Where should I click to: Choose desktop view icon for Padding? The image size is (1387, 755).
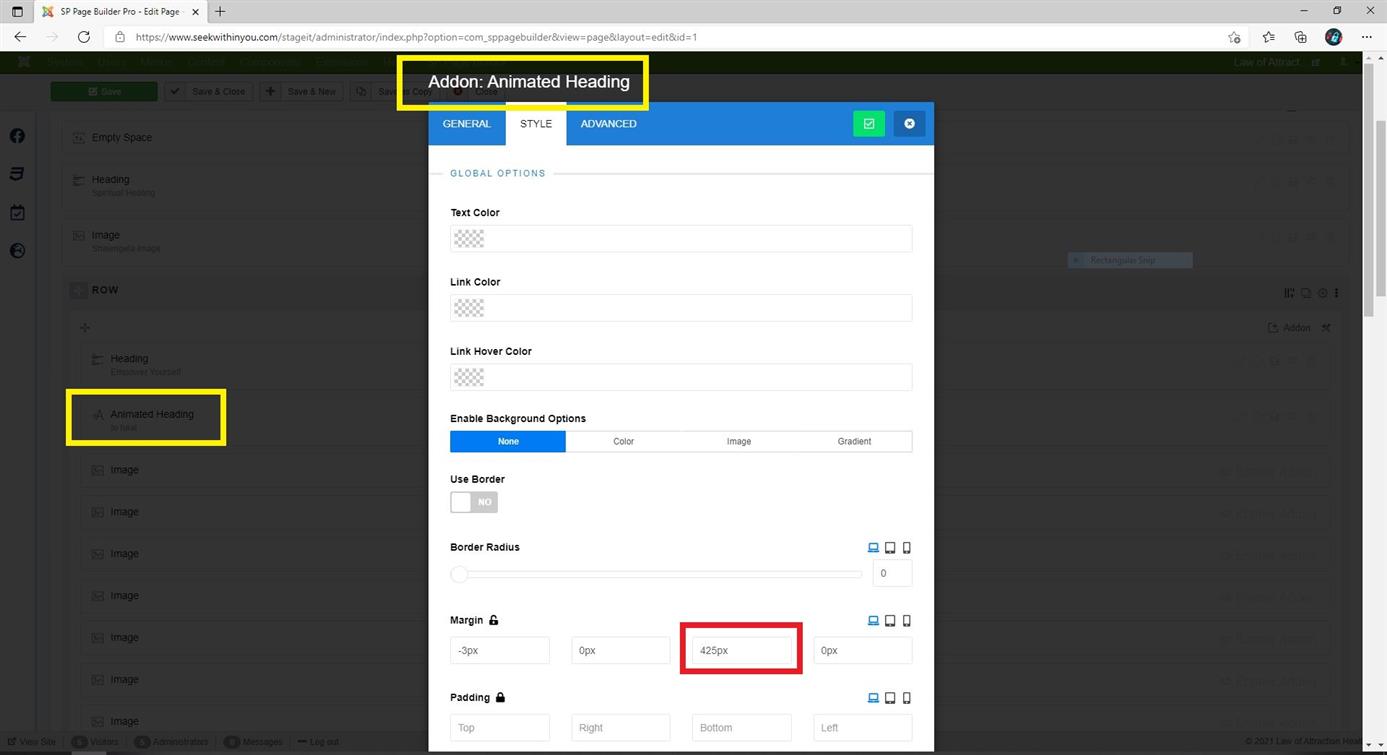tap(873, 698)
